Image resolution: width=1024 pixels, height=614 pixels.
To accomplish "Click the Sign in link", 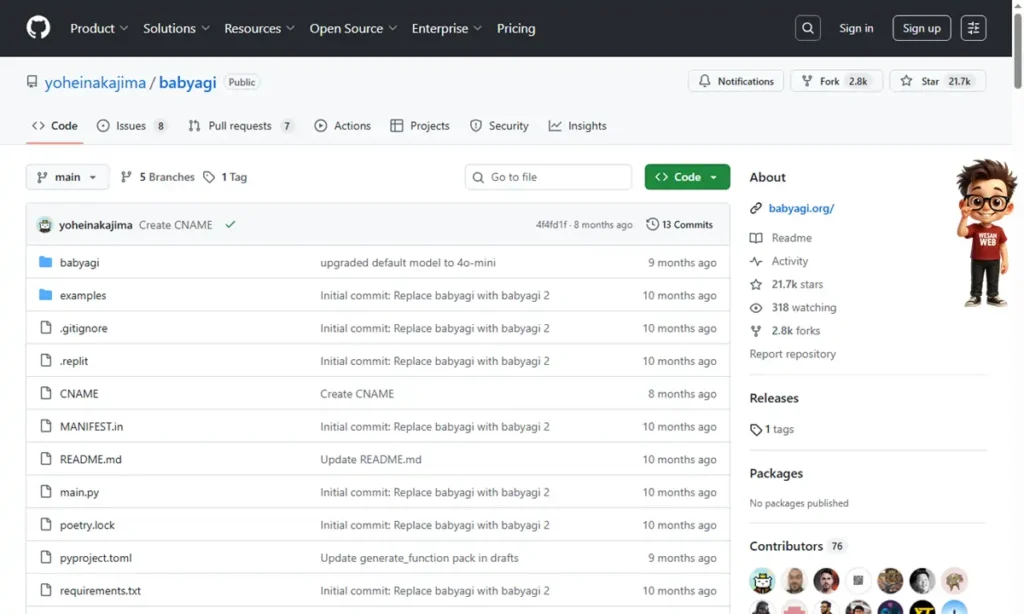I will click(856, 28).
